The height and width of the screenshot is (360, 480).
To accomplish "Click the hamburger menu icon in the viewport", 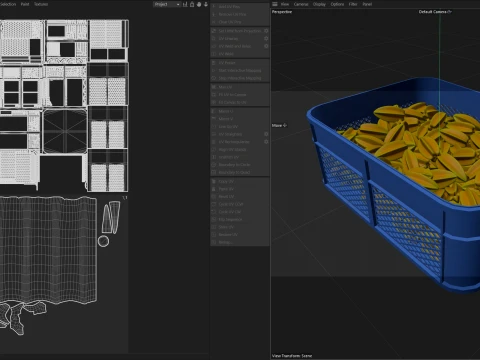I will 275,4.
